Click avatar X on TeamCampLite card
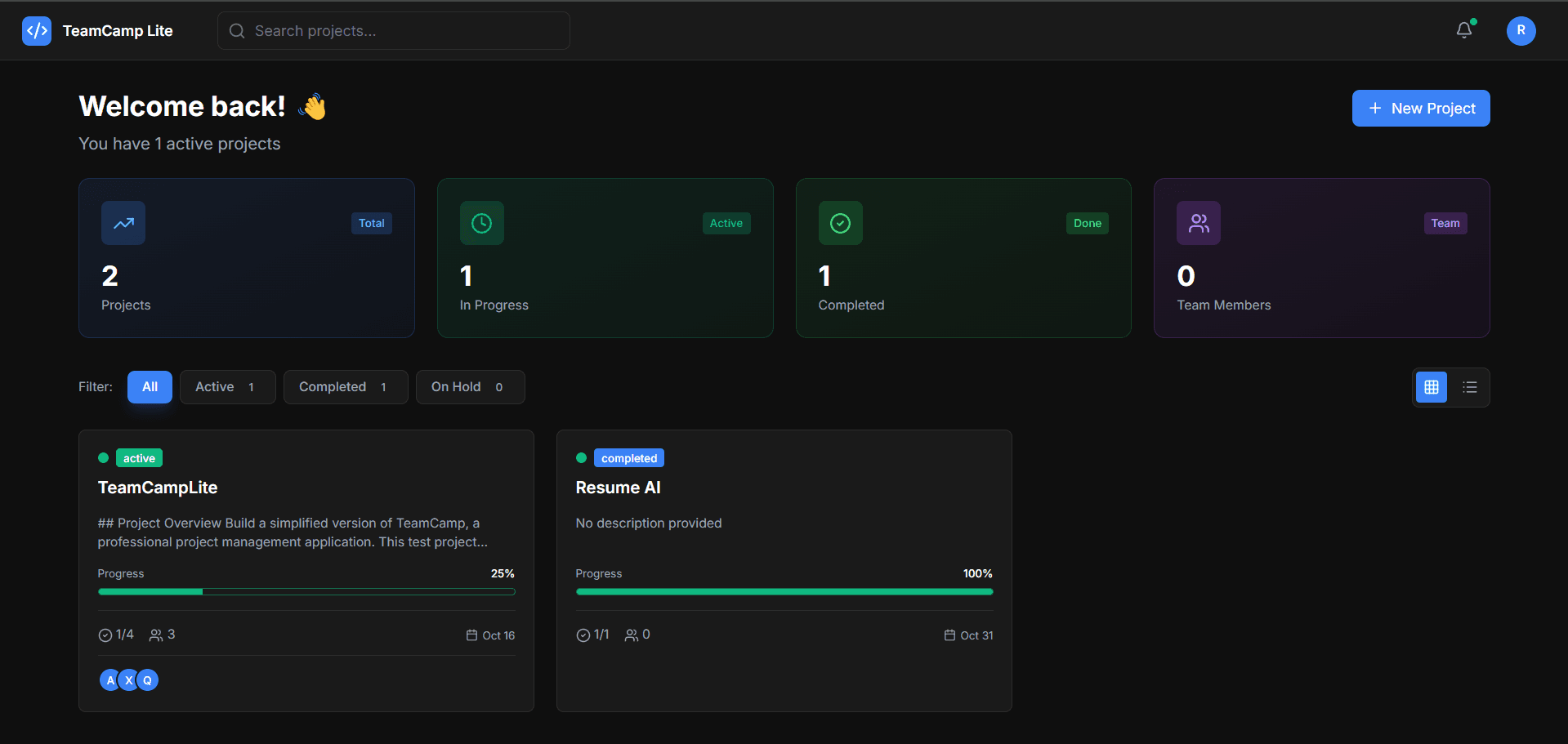1568x744 pixels. point(129,680)
